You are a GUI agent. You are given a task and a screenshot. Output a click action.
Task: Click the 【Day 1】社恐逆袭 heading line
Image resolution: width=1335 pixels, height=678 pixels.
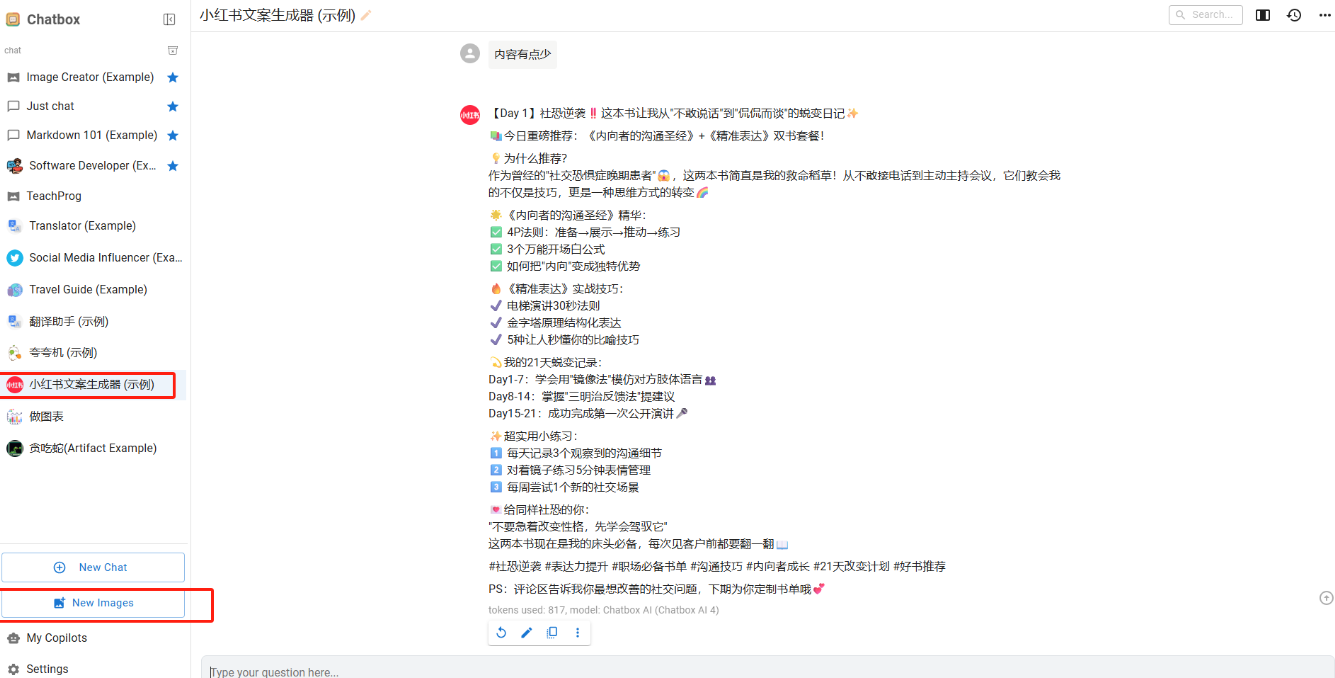[x=674, y=113]
